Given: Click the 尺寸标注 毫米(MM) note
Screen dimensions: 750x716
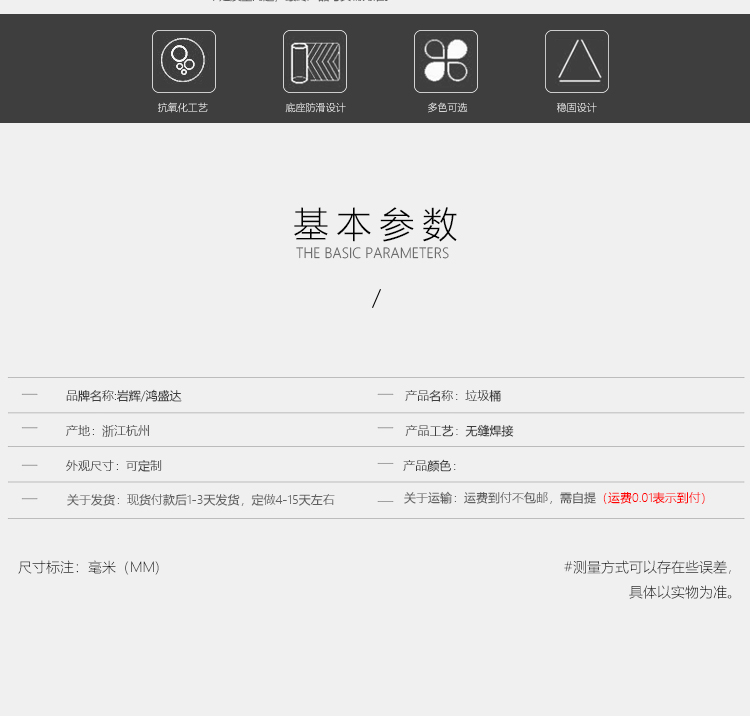Looking at the screenshot, I should (89, 568).
